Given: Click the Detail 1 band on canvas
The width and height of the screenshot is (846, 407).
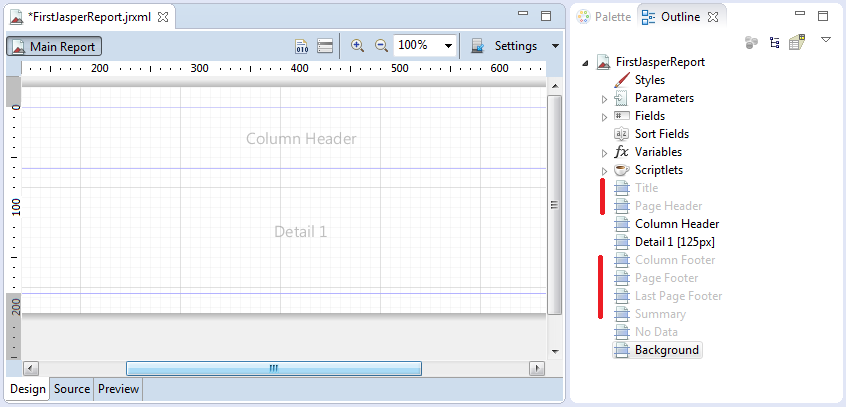Looking at the screenshot, I should 284,231.
